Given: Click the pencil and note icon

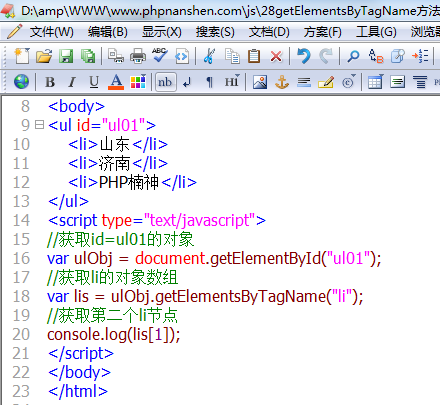Looking at the screenshot, I should [326, 82].
